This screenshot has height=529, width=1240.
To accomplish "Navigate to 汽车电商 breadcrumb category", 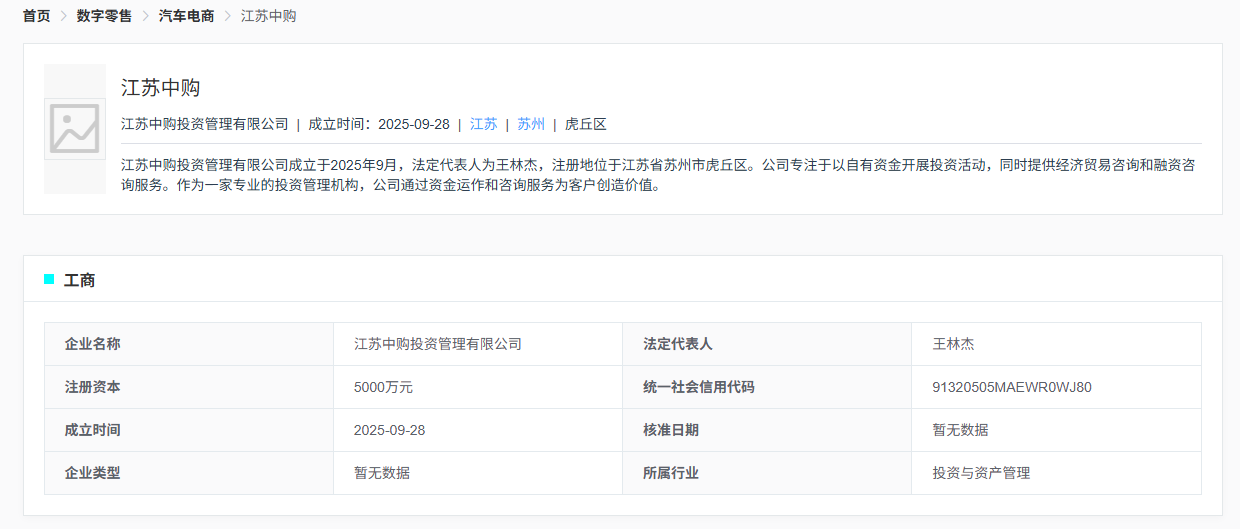I will click(186, 16).
